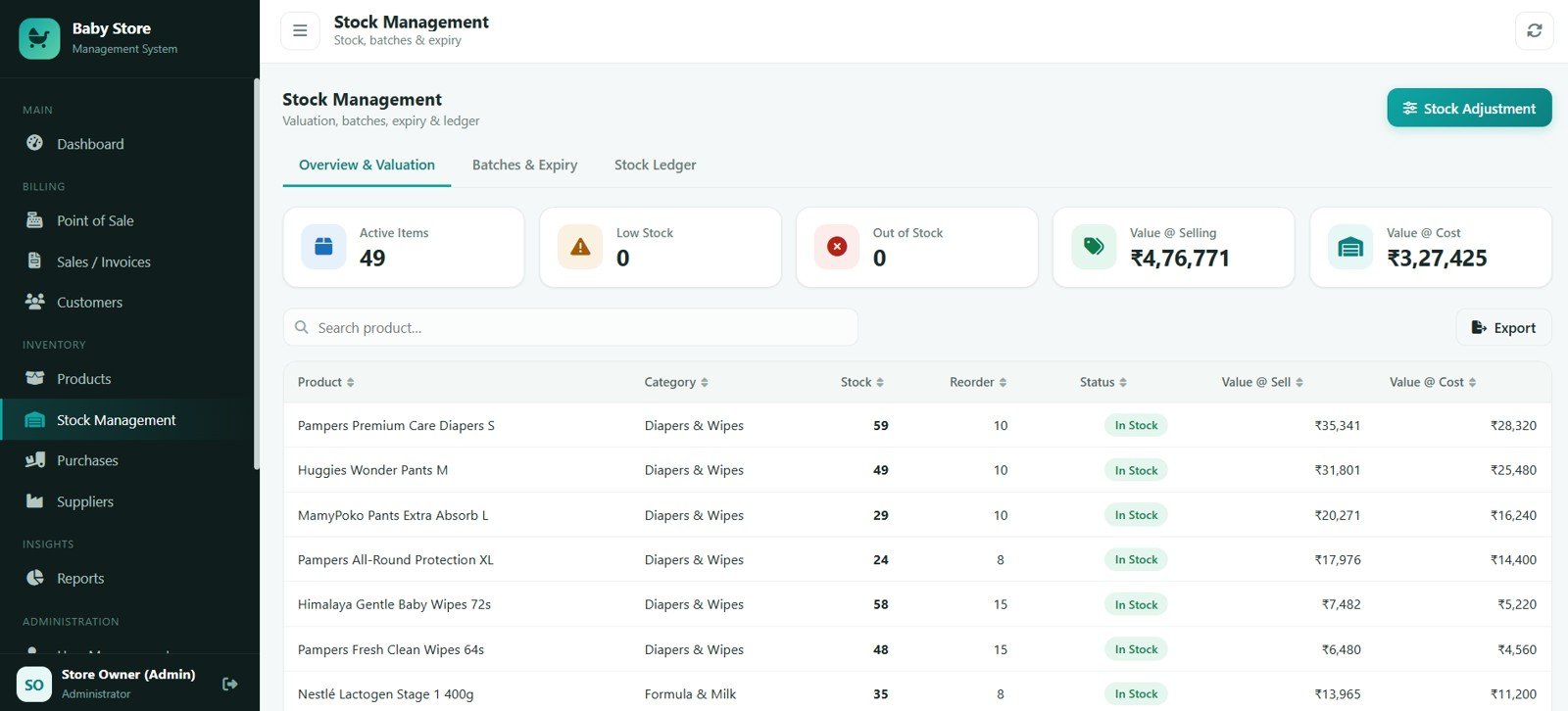This screenshot has width=1568, height=711.
Task: Sort by the Product column
Action: (x=326, y=382)
